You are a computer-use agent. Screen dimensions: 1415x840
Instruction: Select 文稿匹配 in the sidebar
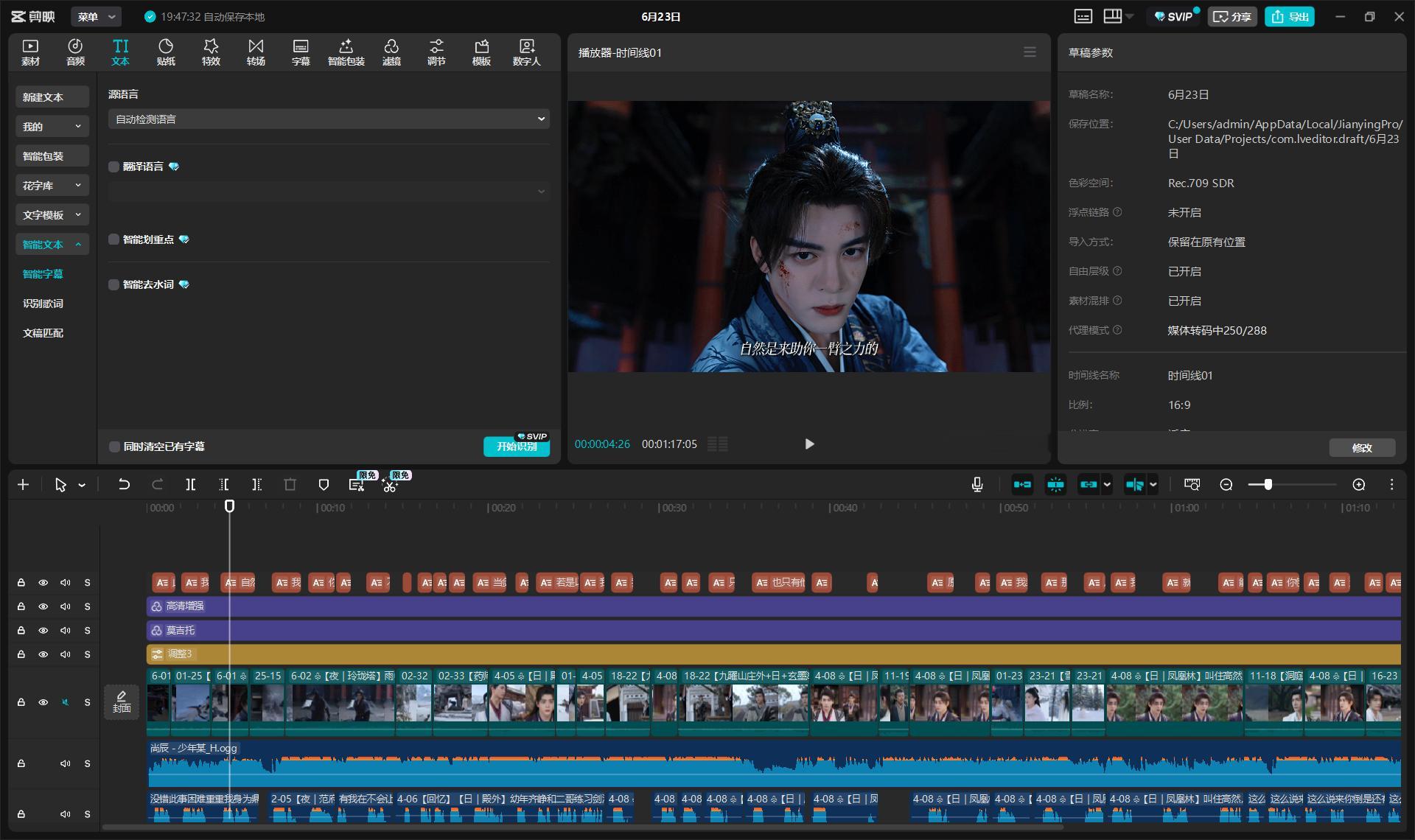[43, 333]
